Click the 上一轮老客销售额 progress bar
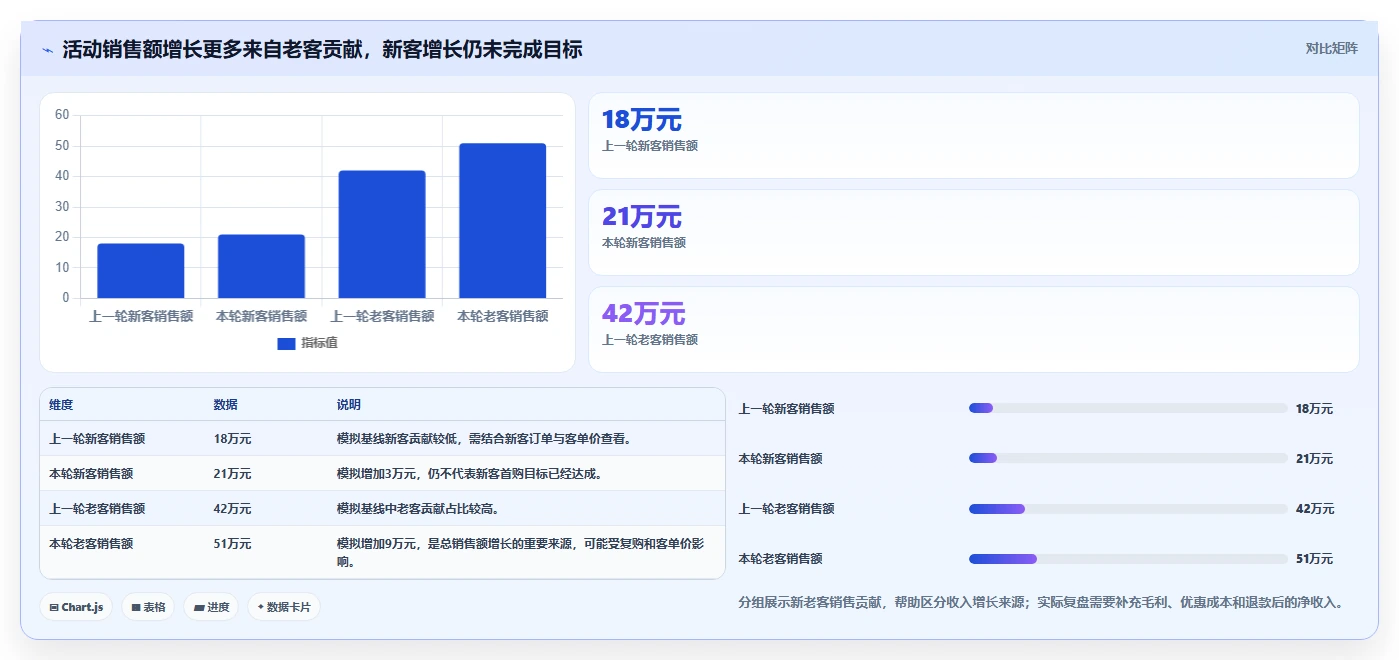This screenshot has width=1399, height=660. tap(1128, 508)
